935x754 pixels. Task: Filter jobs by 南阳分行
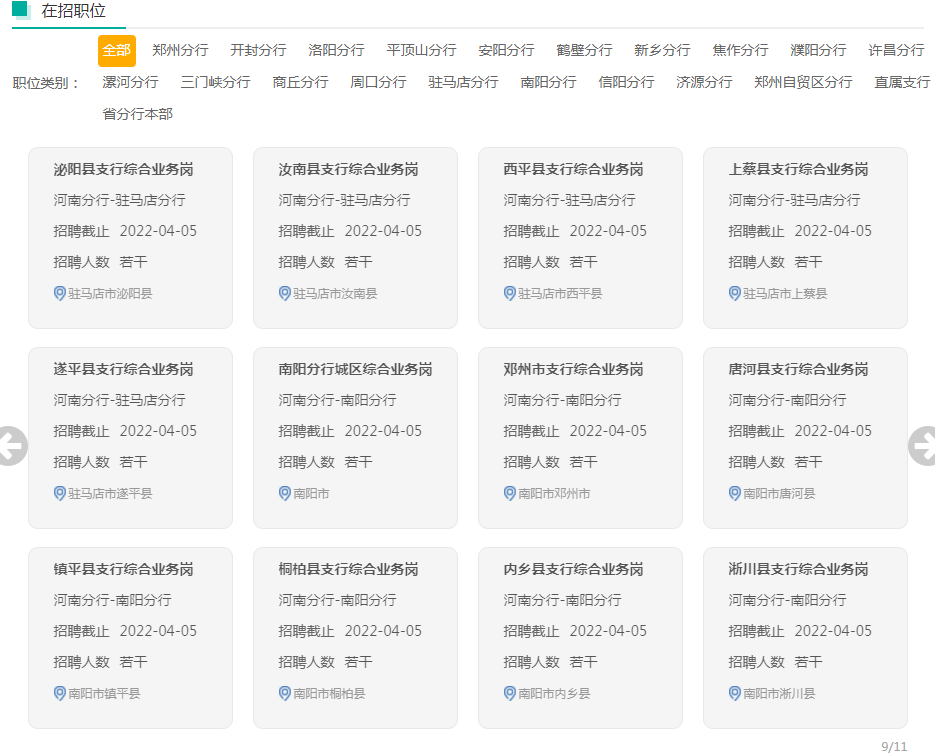[x=549, y=82]
